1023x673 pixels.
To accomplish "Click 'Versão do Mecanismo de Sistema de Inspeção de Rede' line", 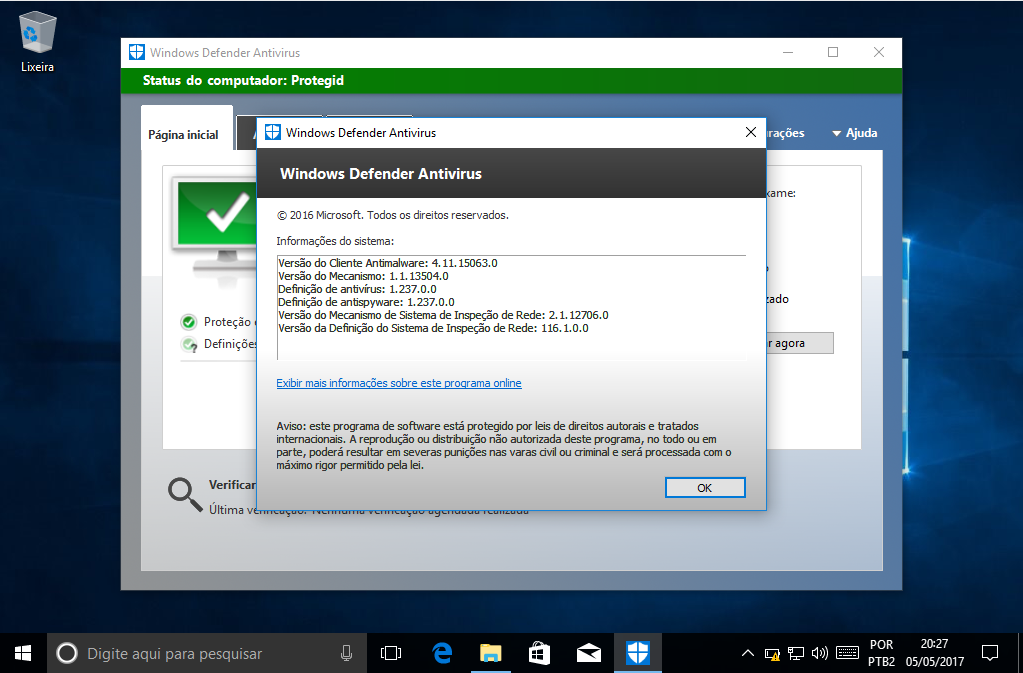I will 443,316.
